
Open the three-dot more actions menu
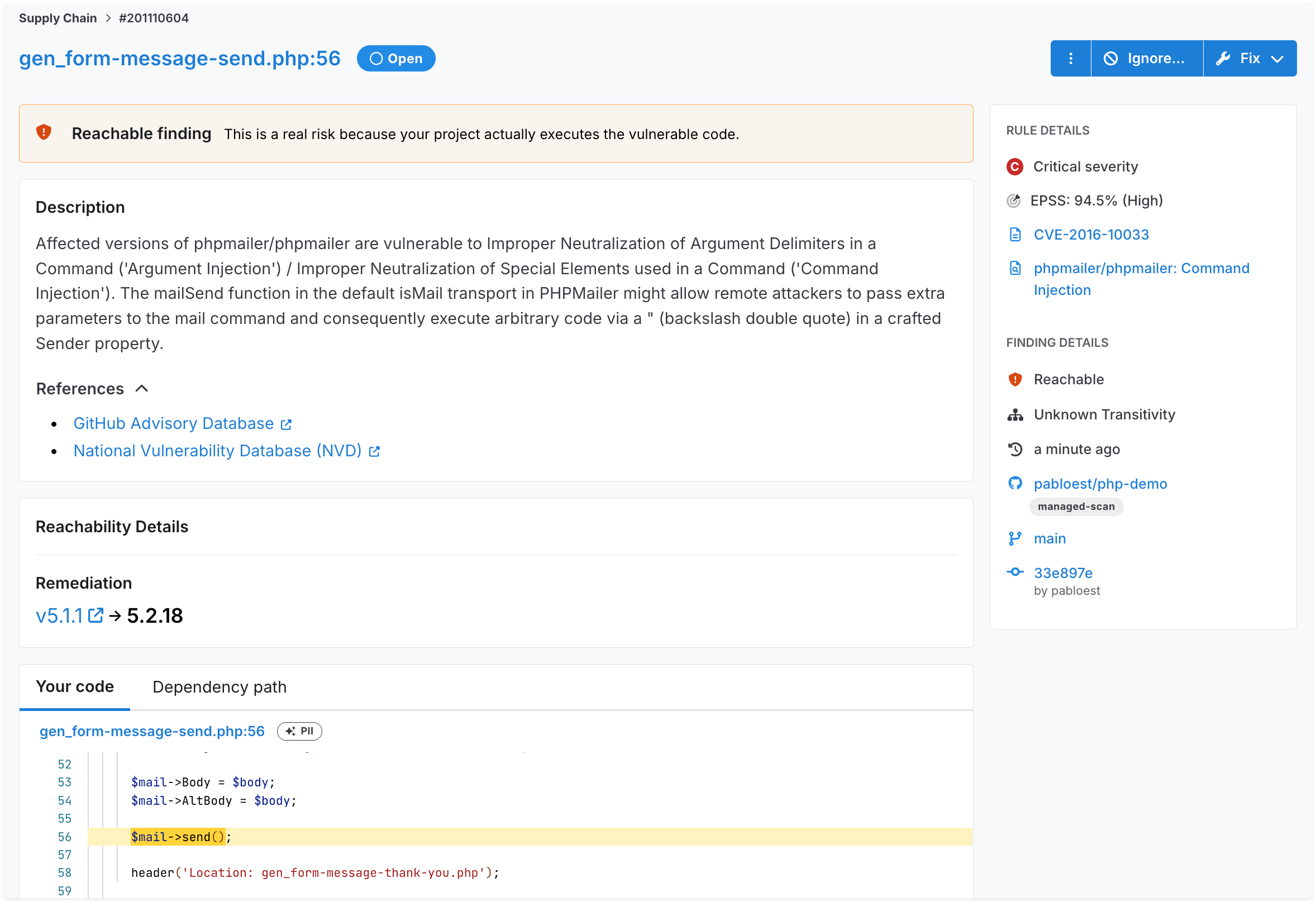pyautogui.click(x=1070, y=58)
